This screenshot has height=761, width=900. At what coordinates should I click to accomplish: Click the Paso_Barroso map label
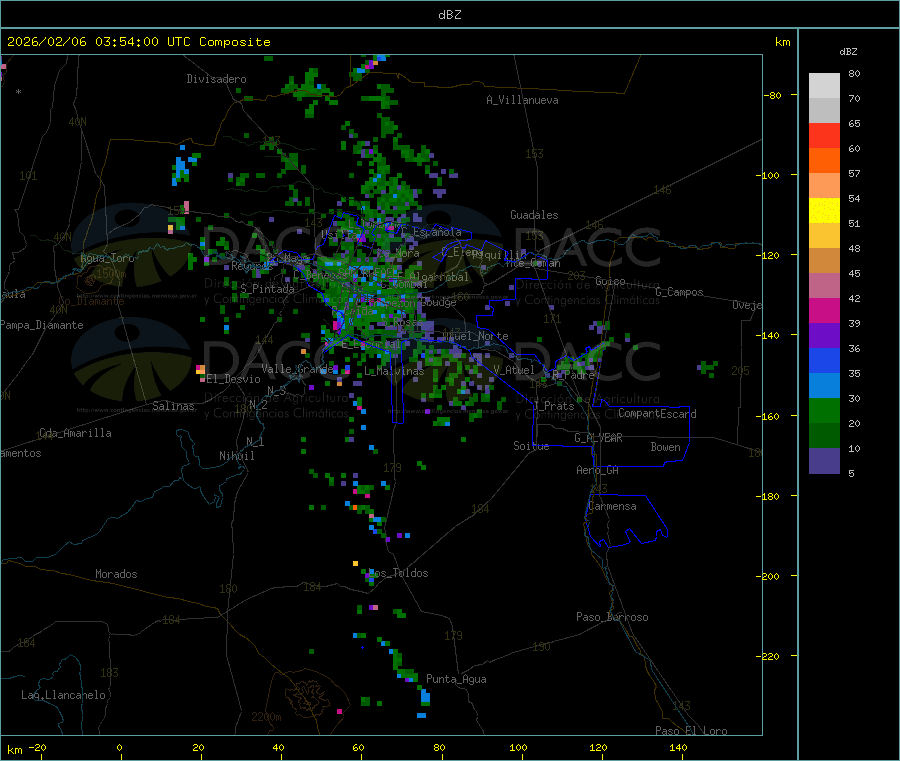coord(612,617)
